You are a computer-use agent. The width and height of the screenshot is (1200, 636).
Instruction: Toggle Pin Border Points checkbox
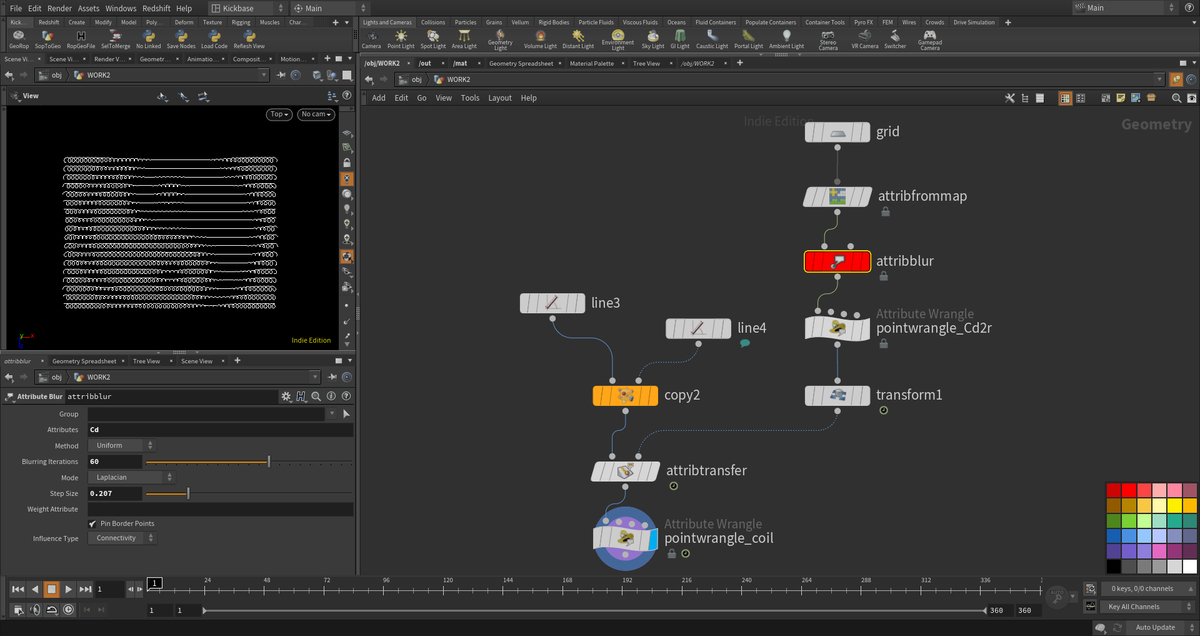[x=93, y=523]
